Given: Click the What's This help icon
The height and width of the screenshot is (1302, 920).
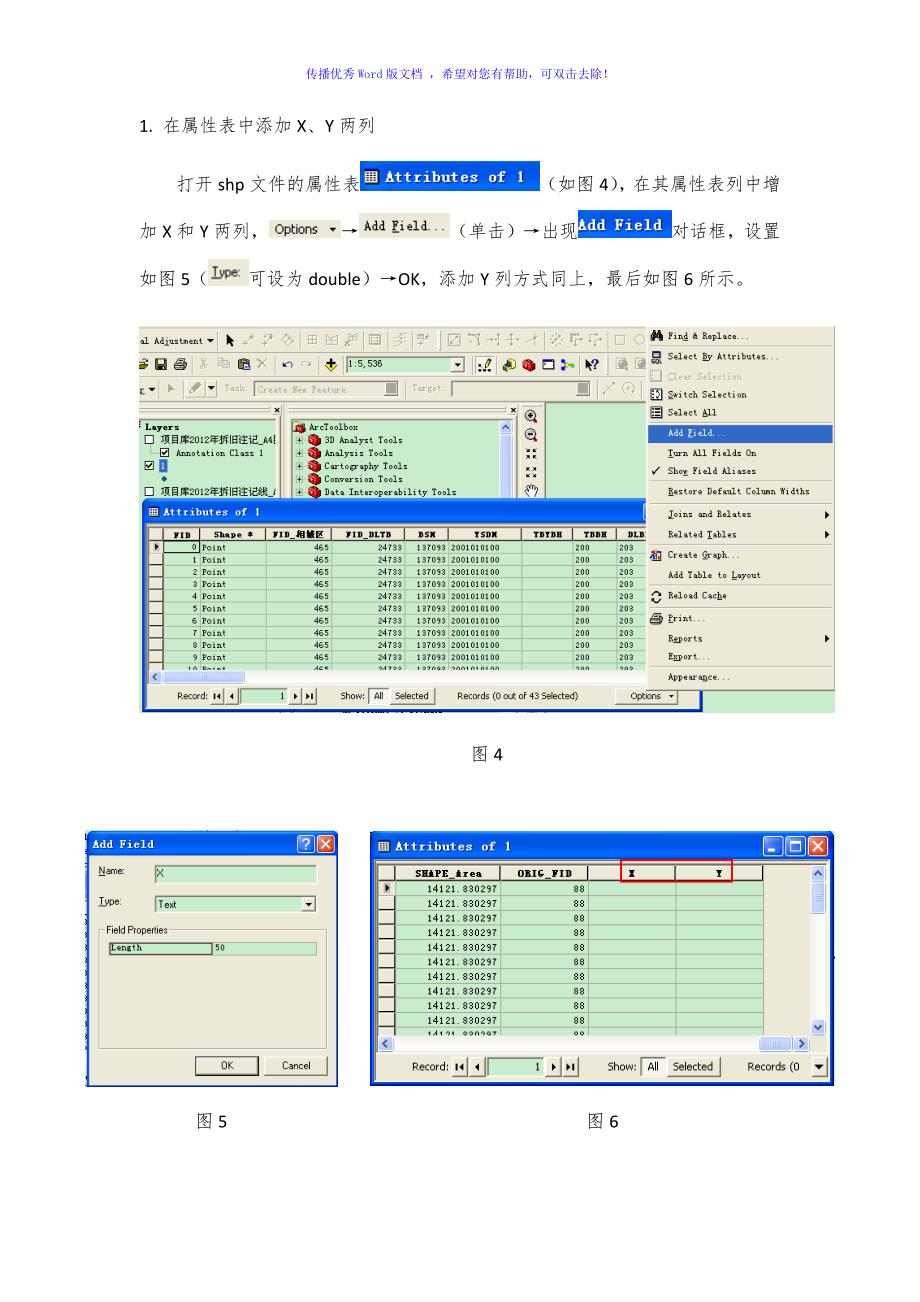Looking at the screenshot, I should [591, 364].
